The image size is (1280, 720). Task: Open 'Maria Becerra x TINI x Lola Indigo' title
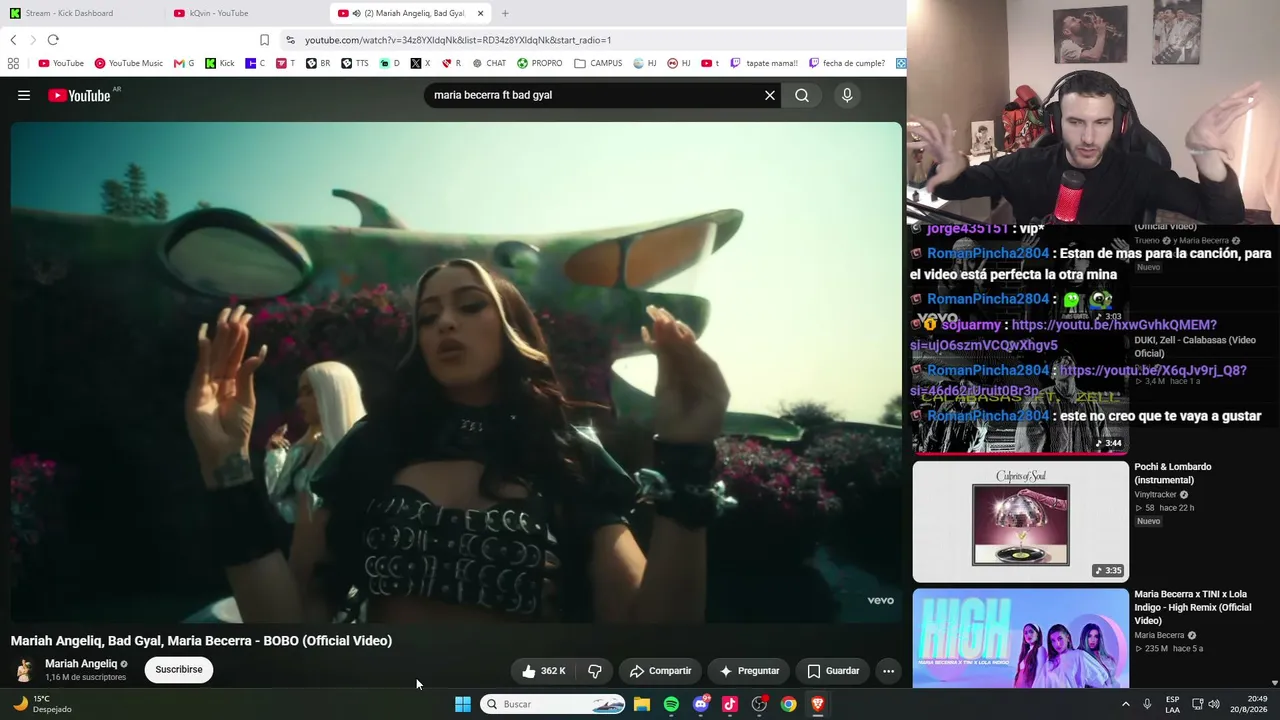1192,607
